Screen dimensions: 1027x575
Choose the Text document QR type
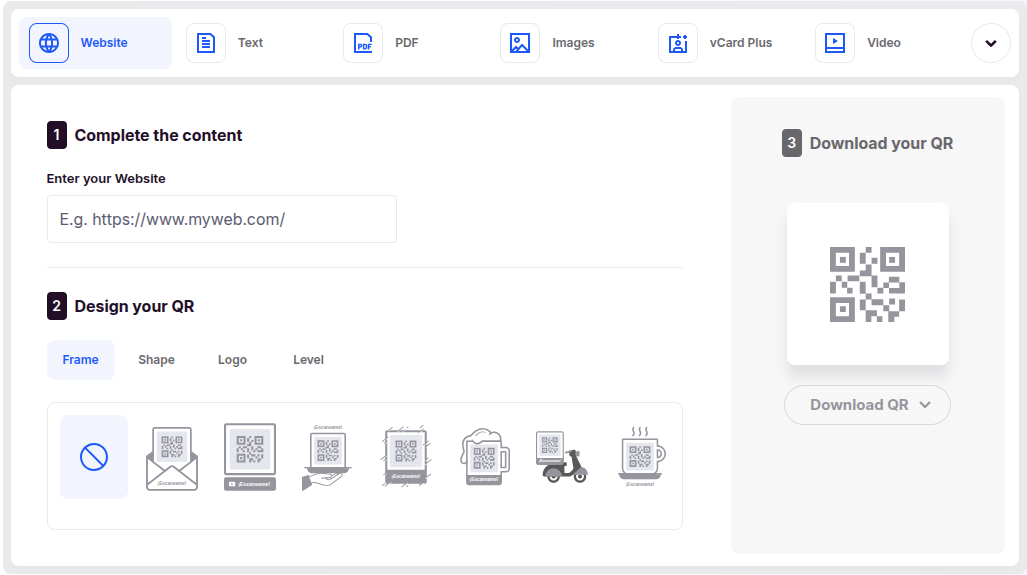click(x=206, y=43)
